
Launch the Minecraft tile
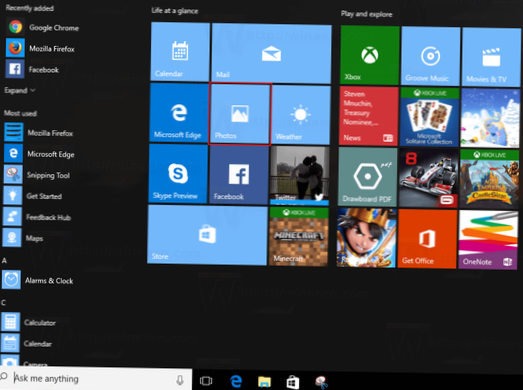point(299,237)
